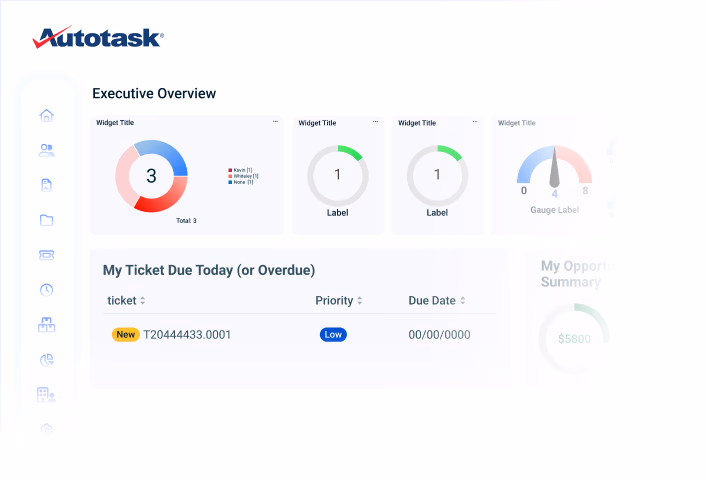Select the None [1] legend entry
This screenshot has height=480, width=706.
(x=241, y=182)
